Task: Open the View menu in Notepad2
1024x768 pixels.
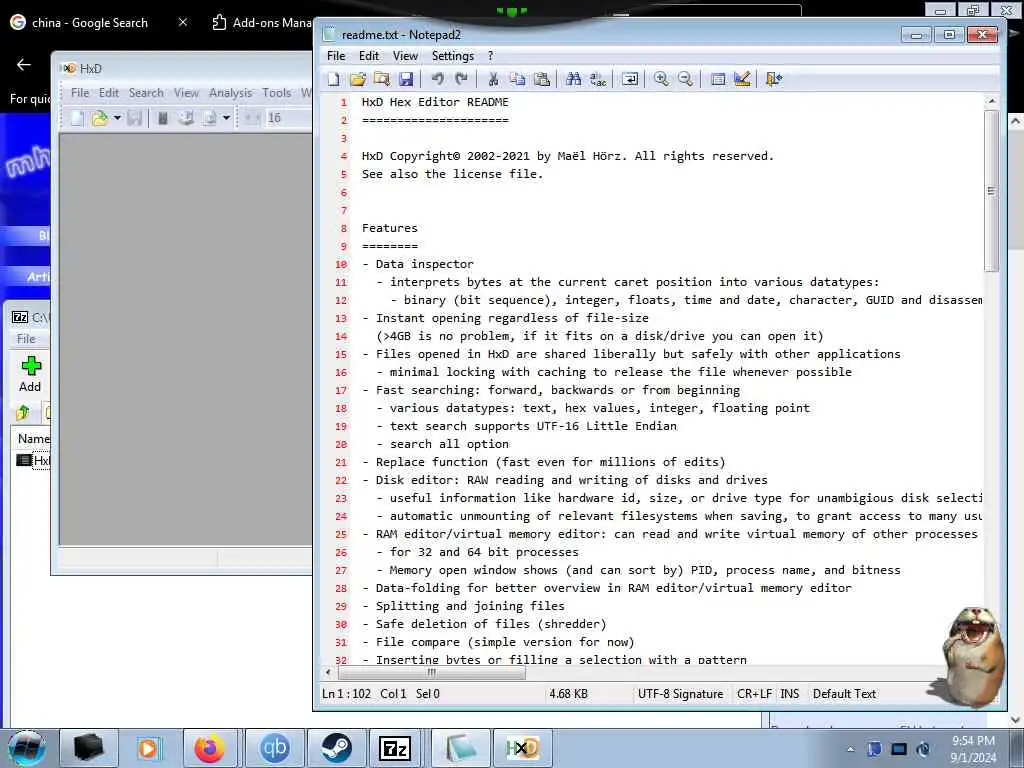Action: coord(405,56)
